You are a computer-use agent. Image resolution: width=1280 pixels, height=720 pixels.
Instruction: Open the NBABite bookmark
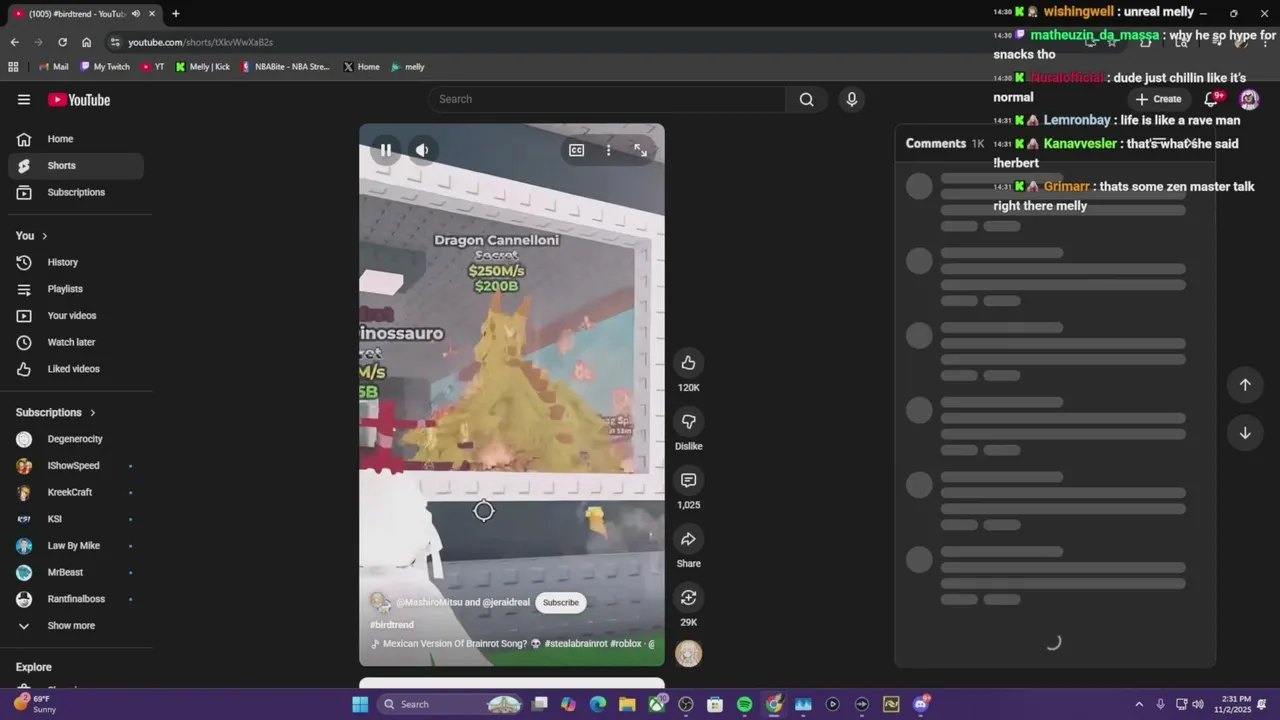285,67
